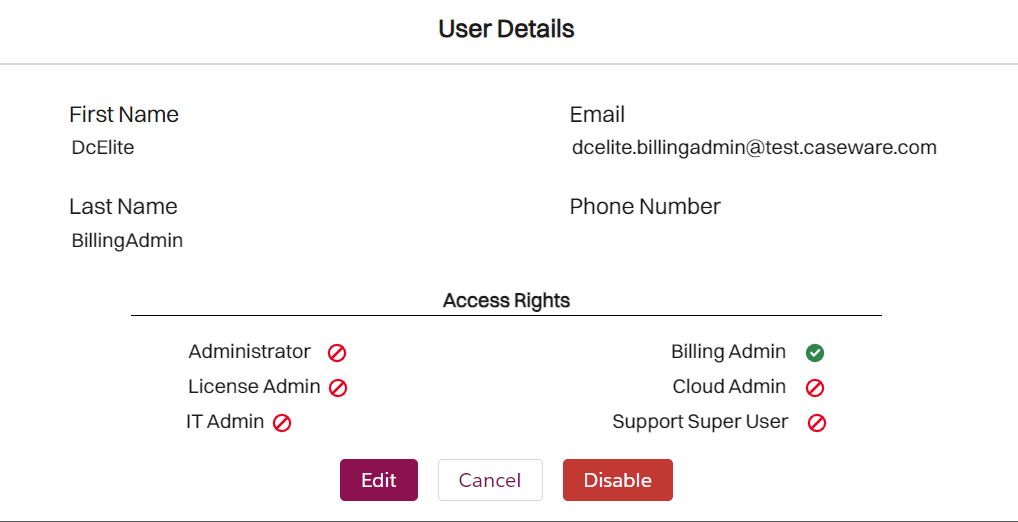Disable this user with the Disable button
Image resolution: width=1018 pixels, height=522 pixels.
617,480
